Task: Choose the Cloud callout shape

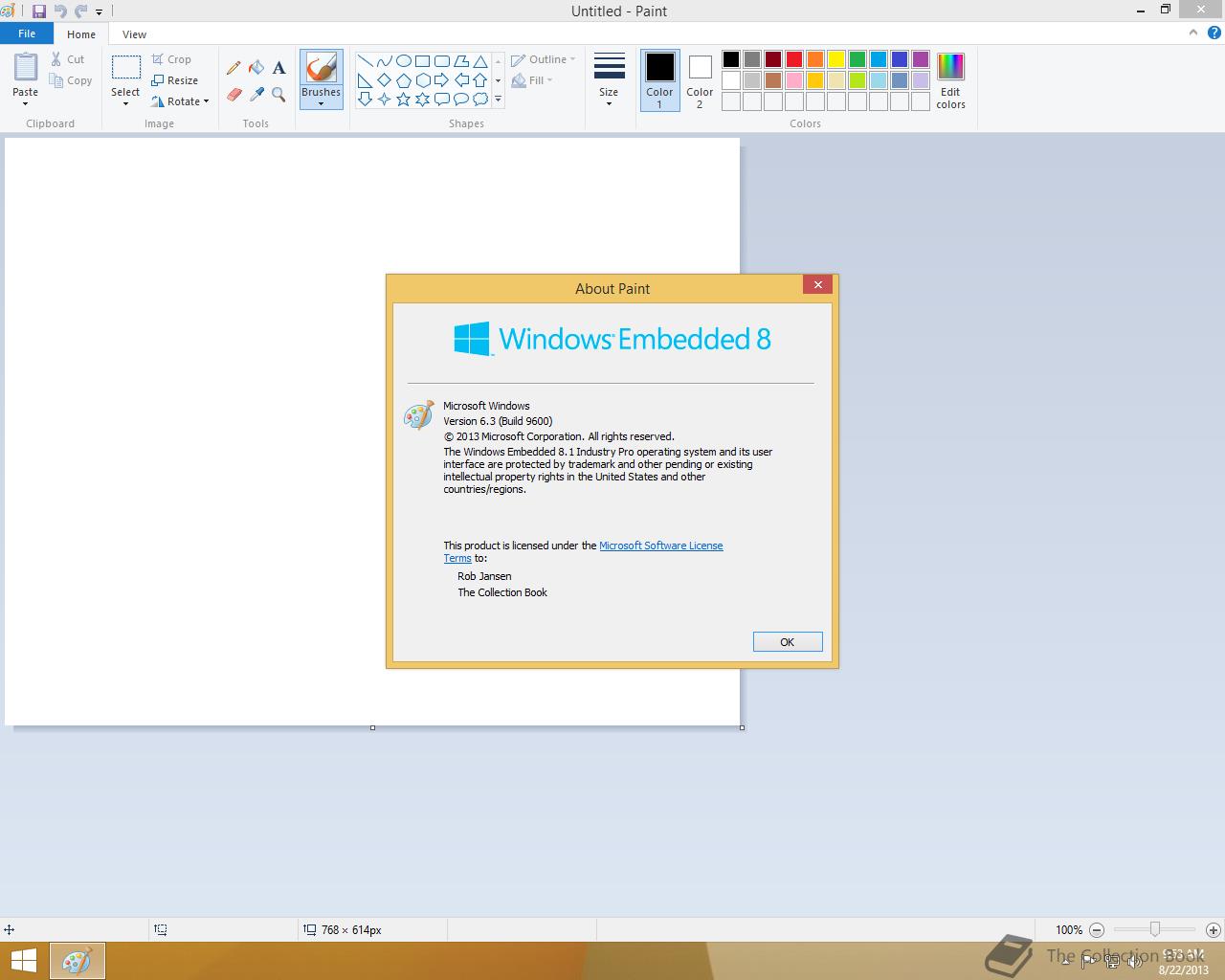Action: pyautogui.click(x=479, y=100)
